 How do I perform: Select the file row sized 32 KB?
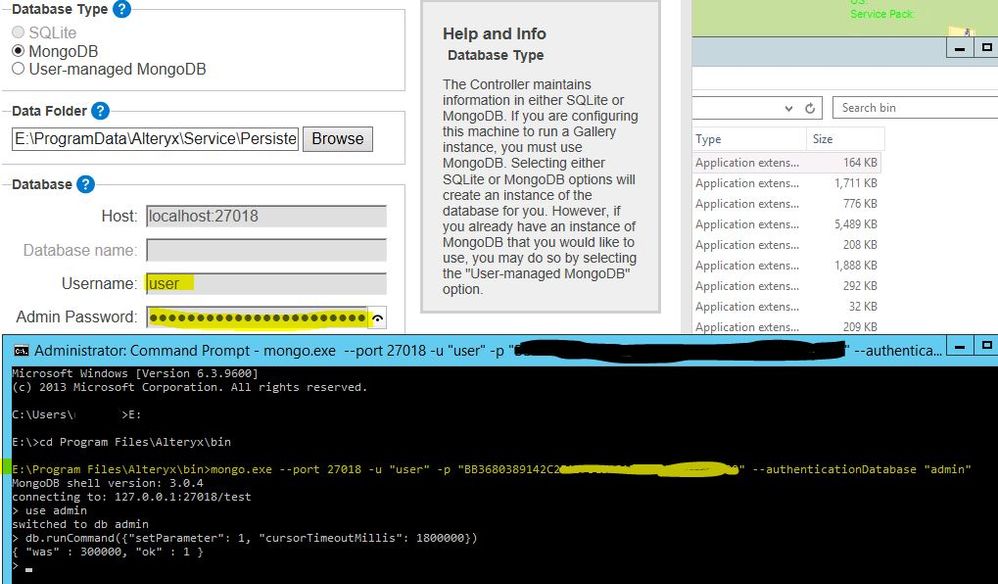pyautogui.click(x=787, y=307)
